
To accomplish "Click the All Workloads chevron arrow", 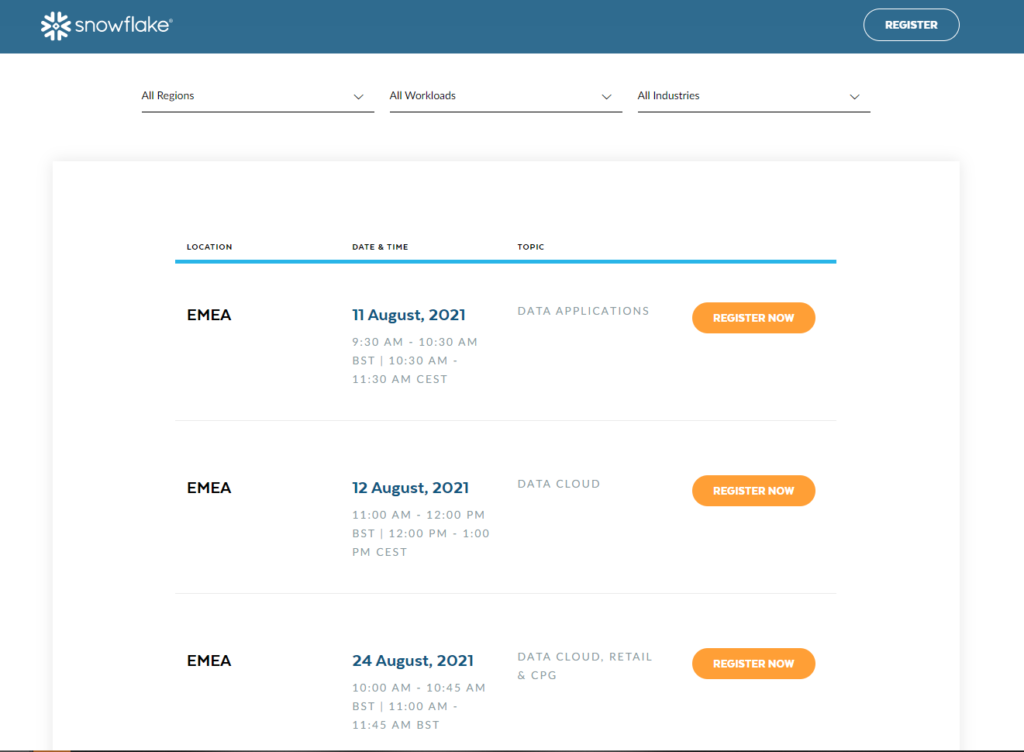I will tap(607, 97).
